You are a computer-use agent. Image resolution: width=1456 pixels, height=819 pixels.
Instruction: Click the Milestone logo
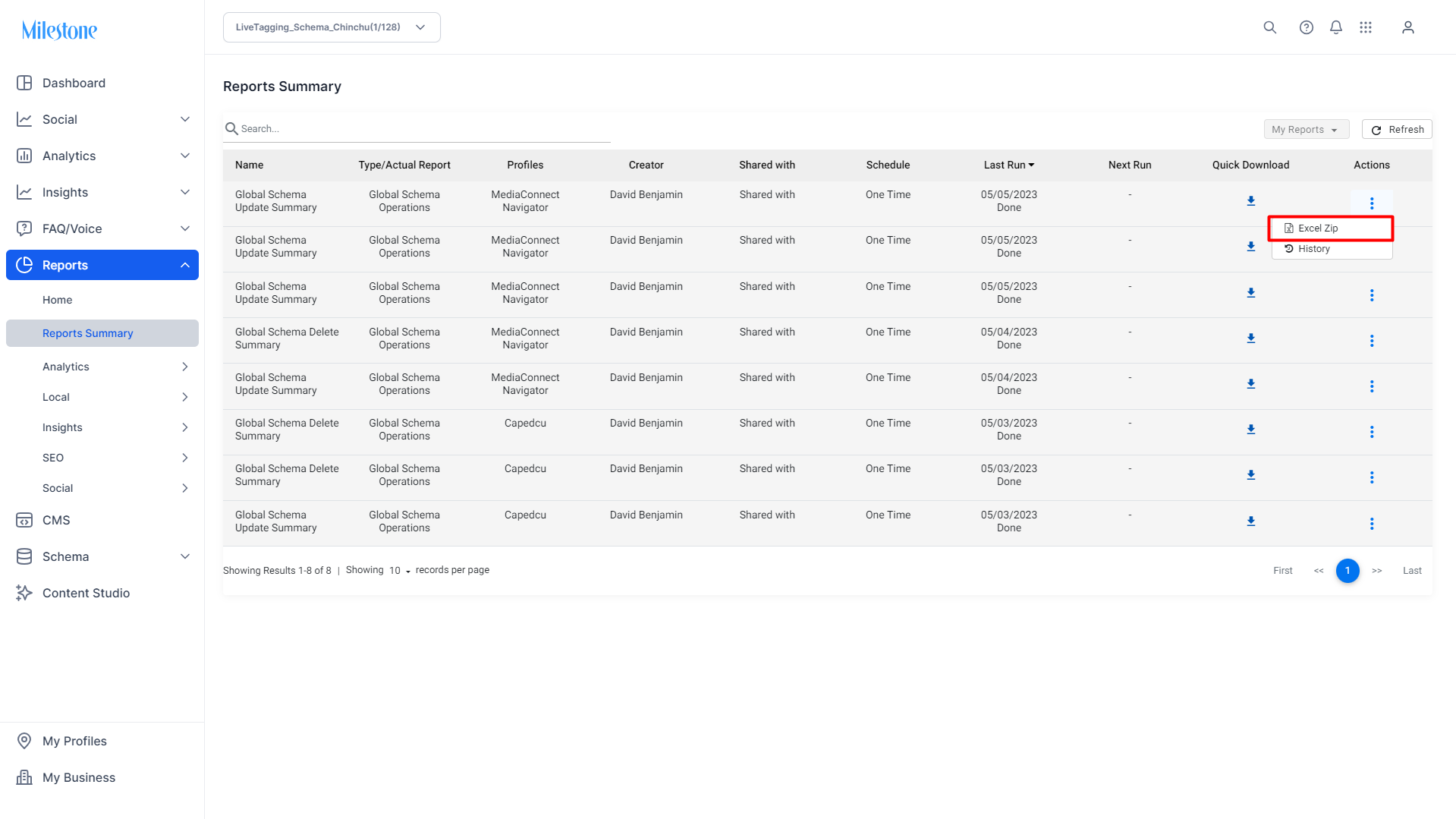[59, 30]
